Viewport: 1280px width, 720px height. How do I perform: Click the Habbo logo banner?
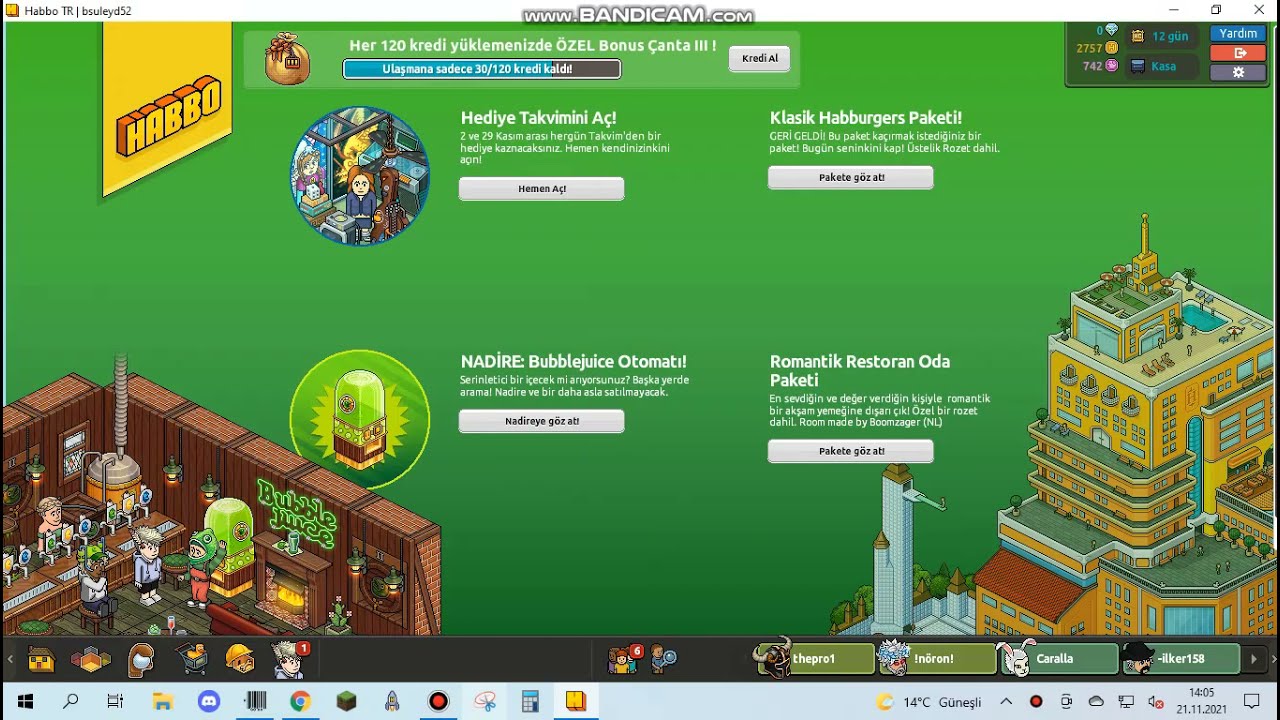(x=167, y=108)
